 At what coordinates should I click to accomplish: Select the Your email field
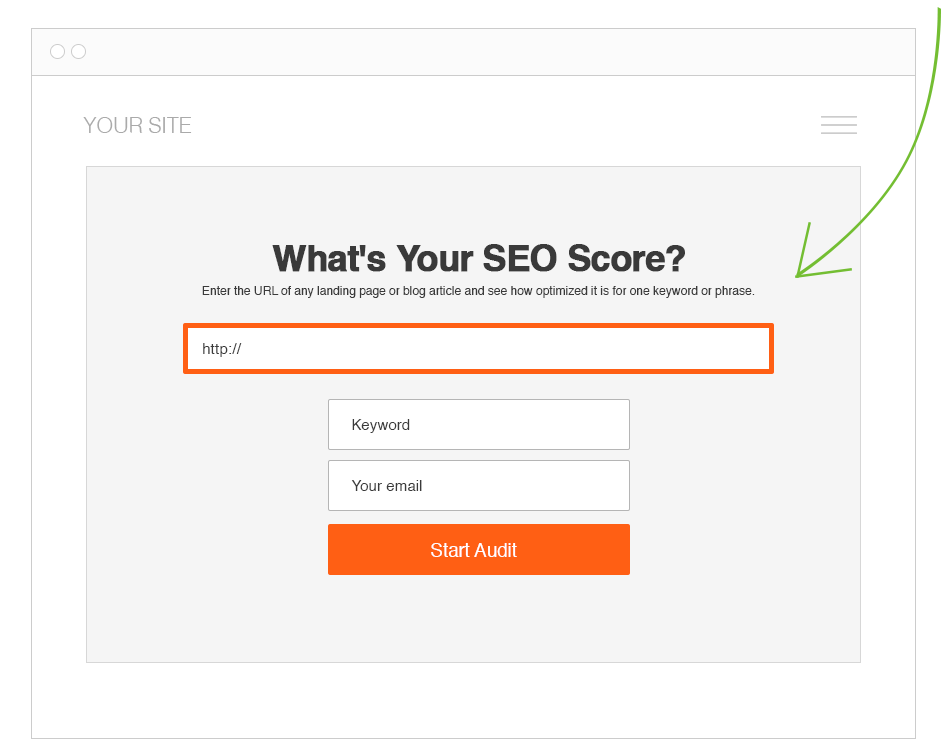coord(478,486)
